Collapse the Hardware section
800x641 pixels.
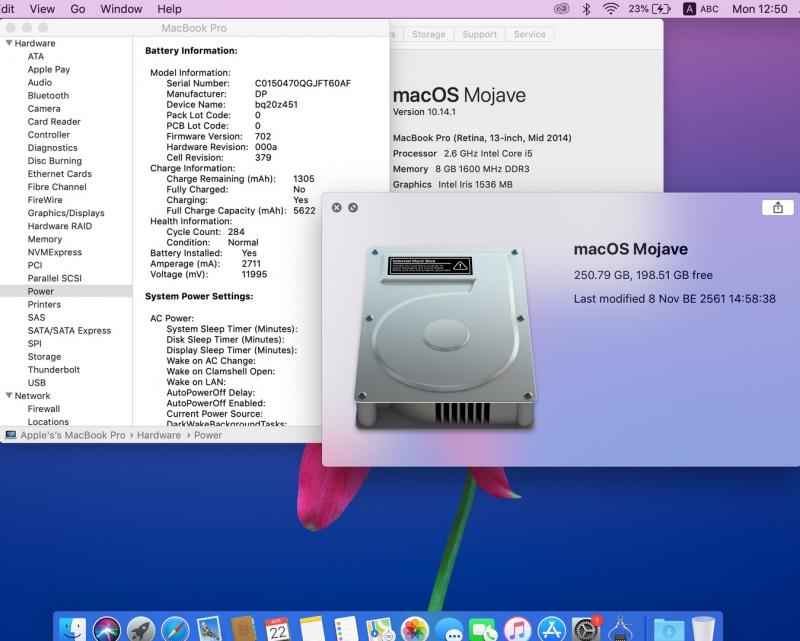click(10, 44)
